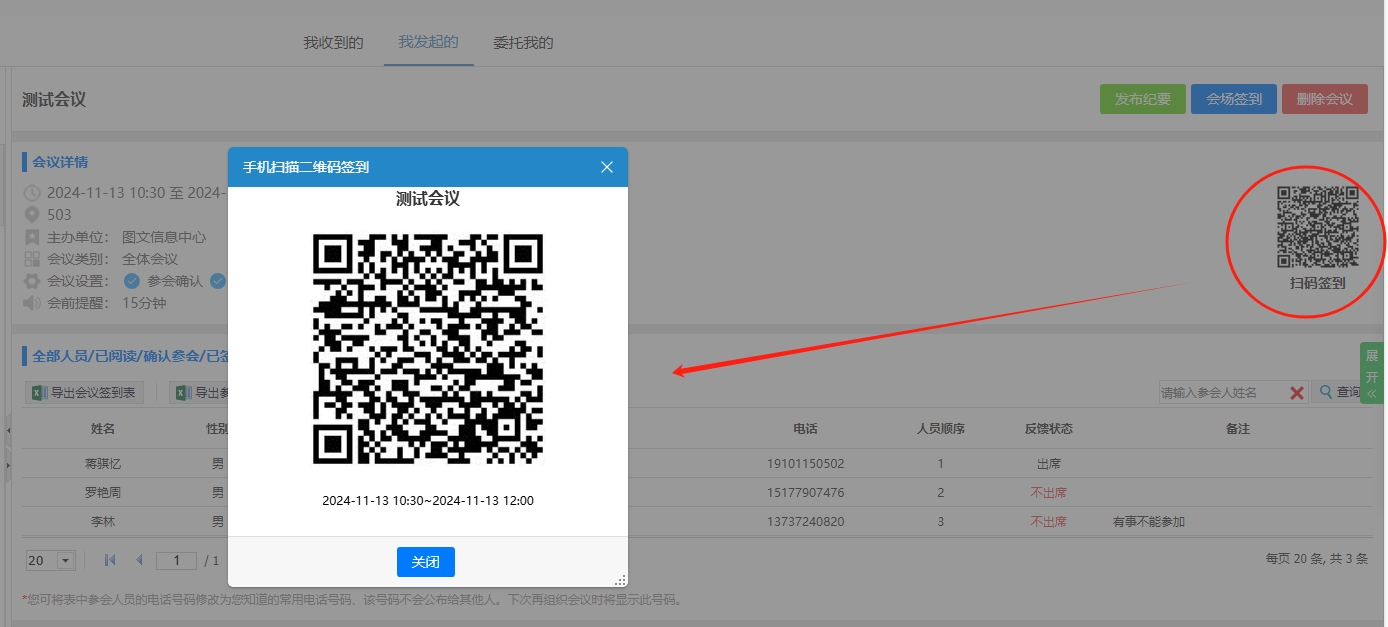Click the 测试会议 page title
1388x627 pixels.
(54, 100)
